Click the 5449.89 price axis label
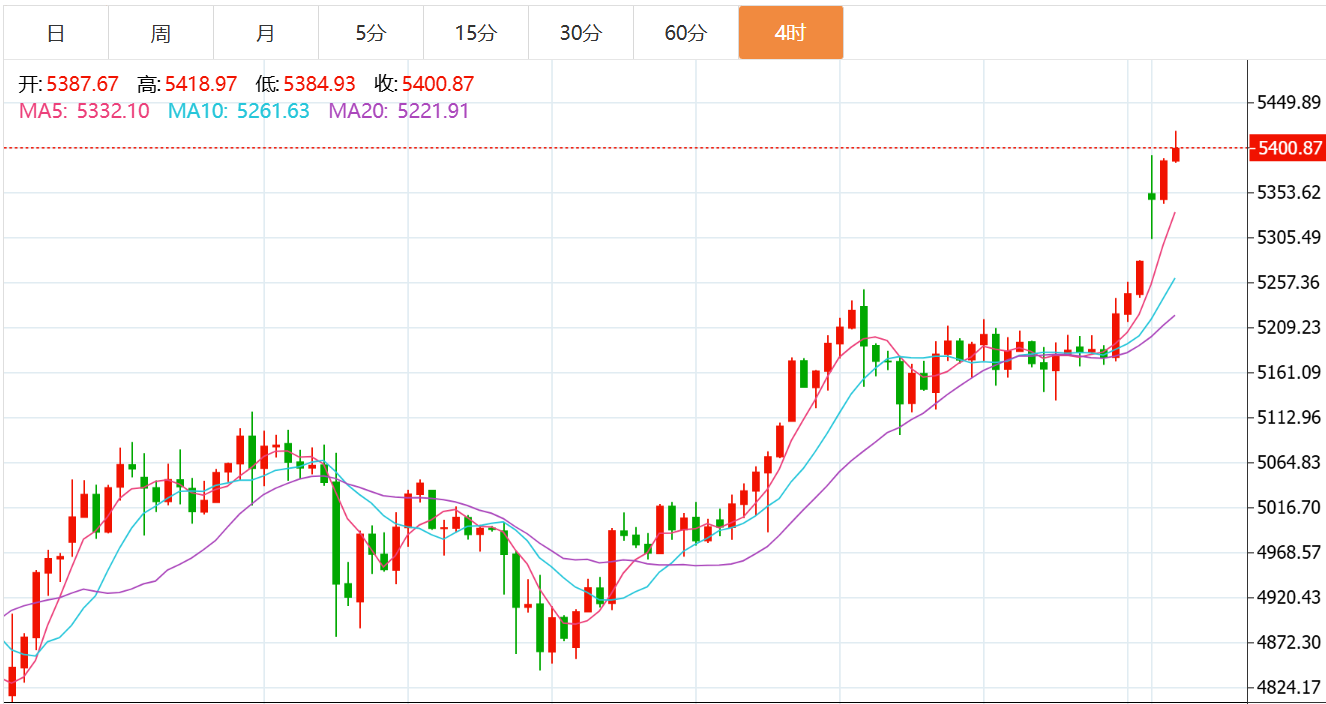Image resolution: width=1326 pixels, height=704 pixels. pos(1289,102)
